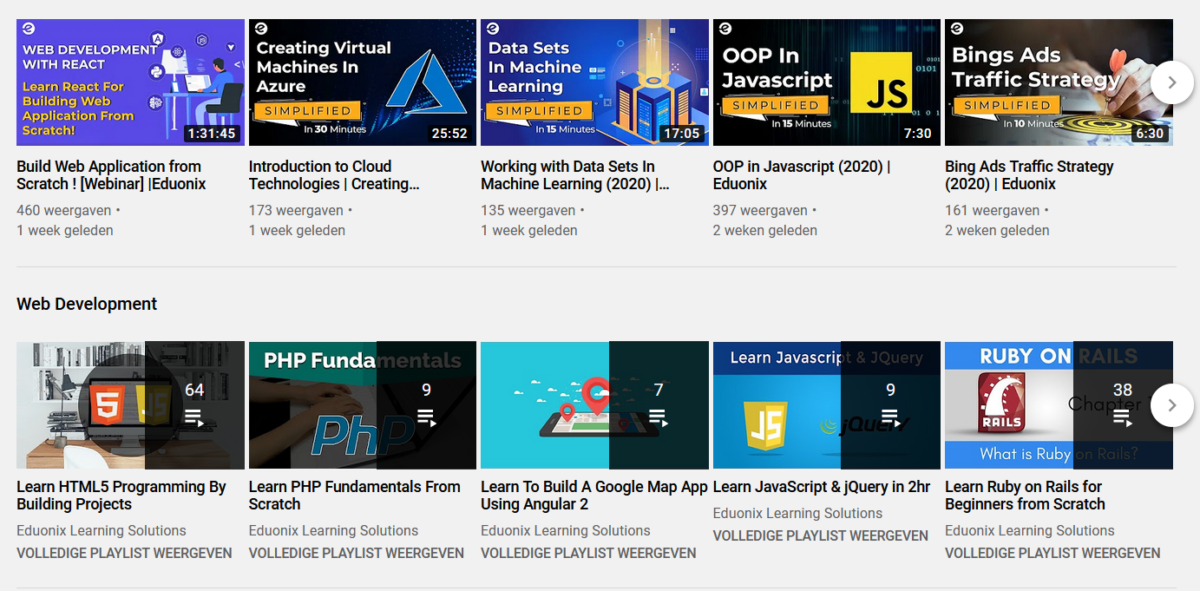Click the playlist icon on PHP Fundamentals thumbnail
The width and height of the screenshot is (1200, 591).
tap(426, 417)
